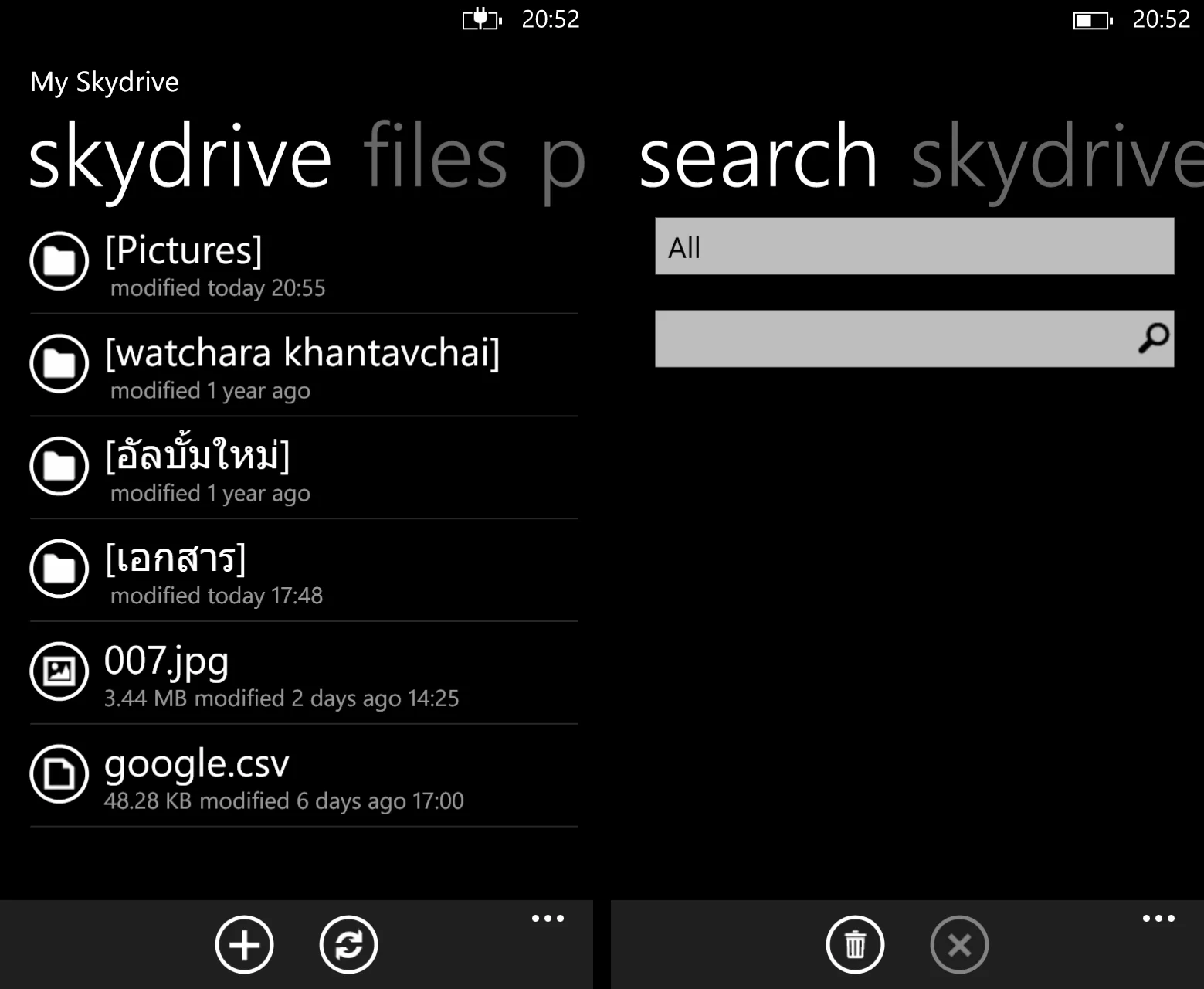The height and width of the screenshot is (989, 1204).
Task: Open the [เอกสาร] folder name
Action: click(176, 558)
